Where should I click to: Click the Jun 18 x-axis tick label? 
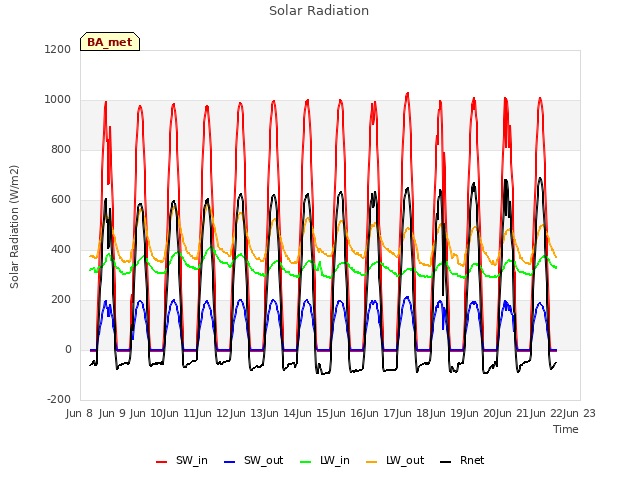[412, 413]
